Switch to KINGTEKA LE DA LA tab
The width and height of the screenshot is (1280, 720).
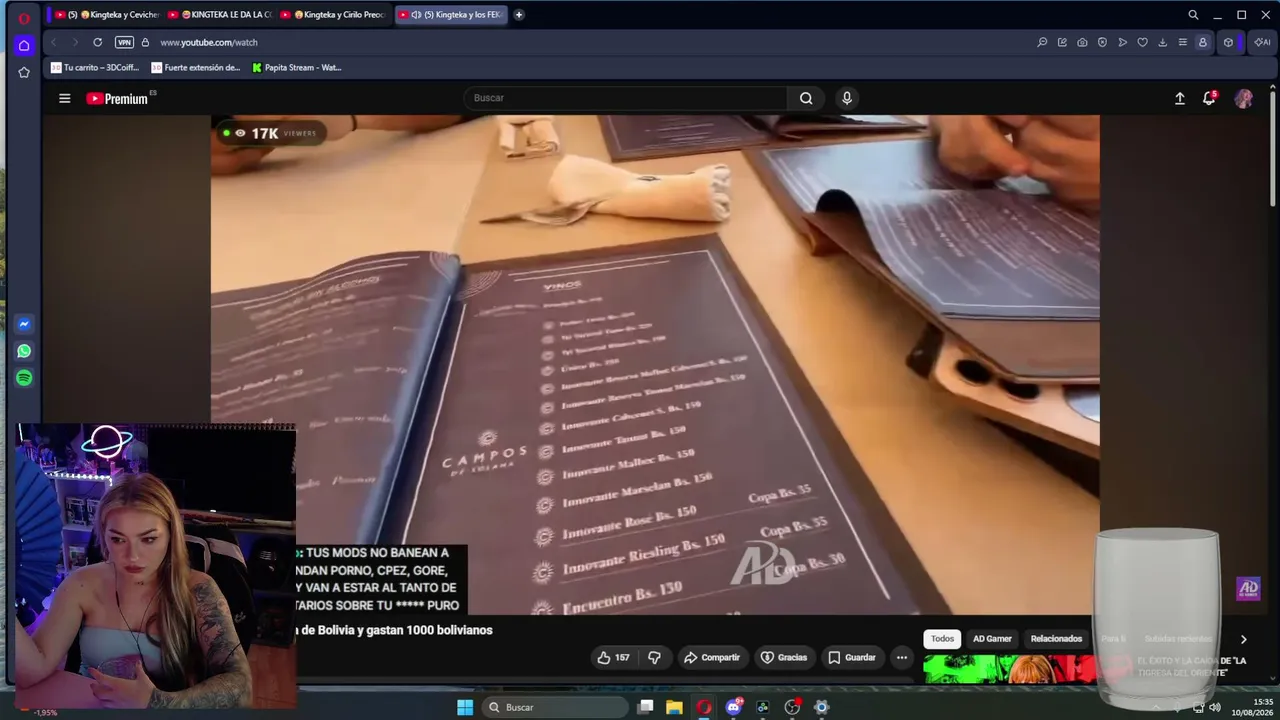click(219, 15)
